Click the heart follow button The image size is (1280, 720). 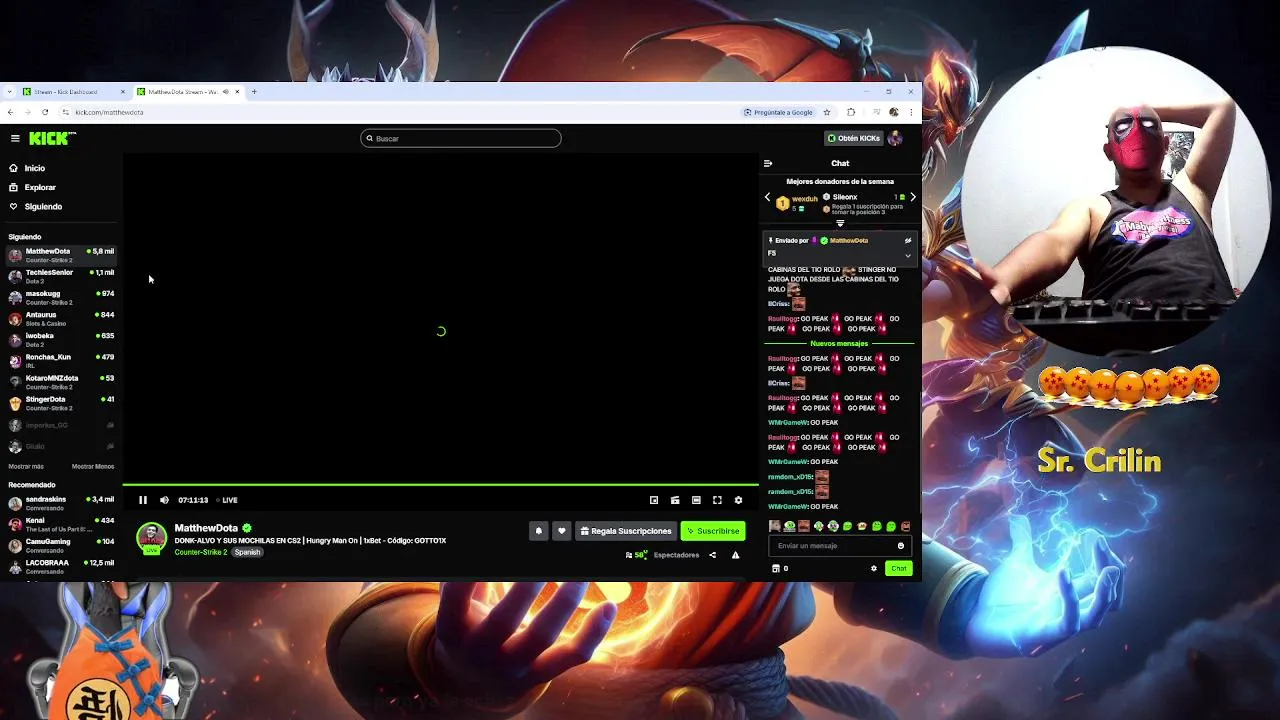[x=561, y=531]
